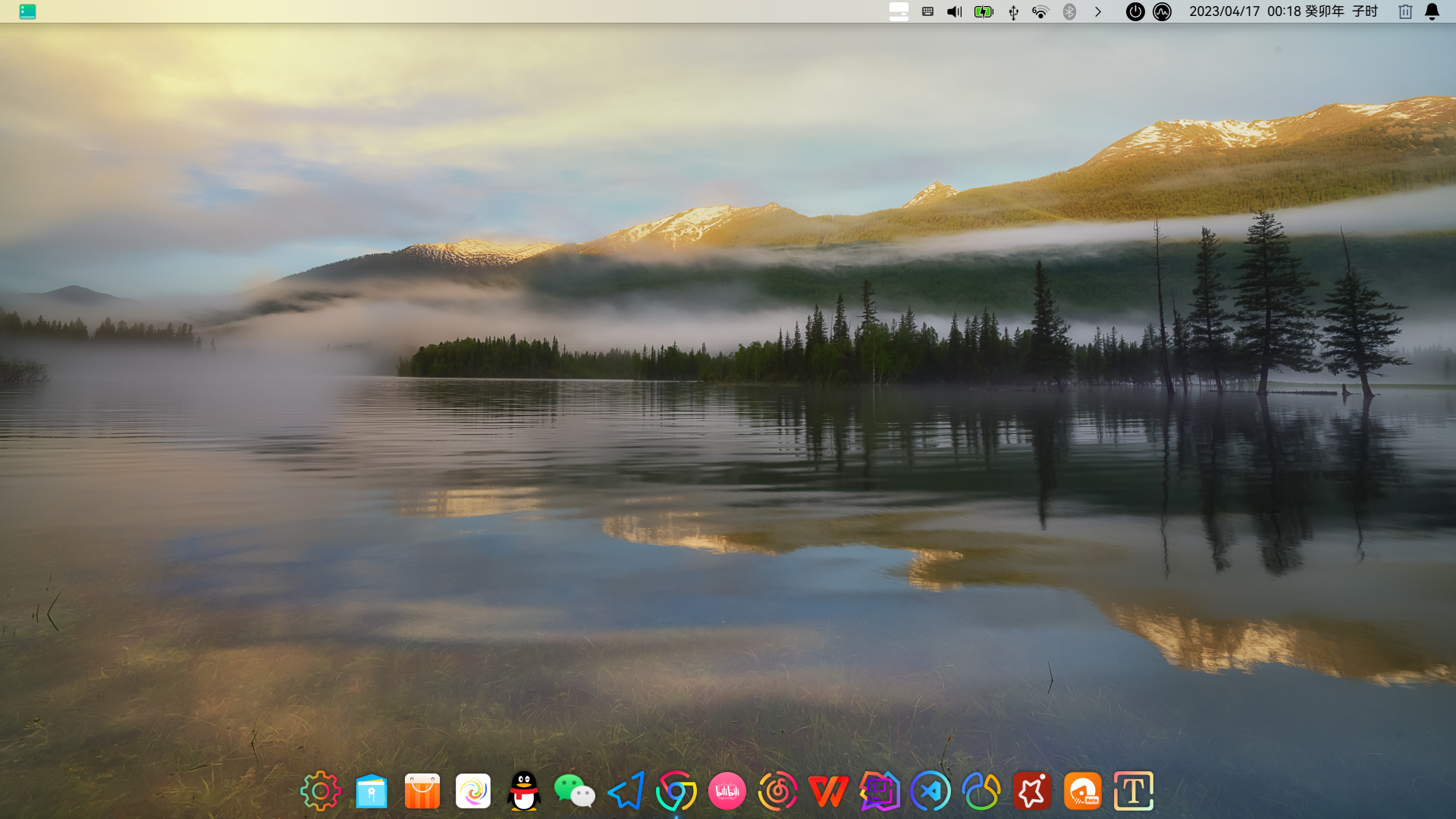Open the launcher menu at top-left

[x=27, y=11]
